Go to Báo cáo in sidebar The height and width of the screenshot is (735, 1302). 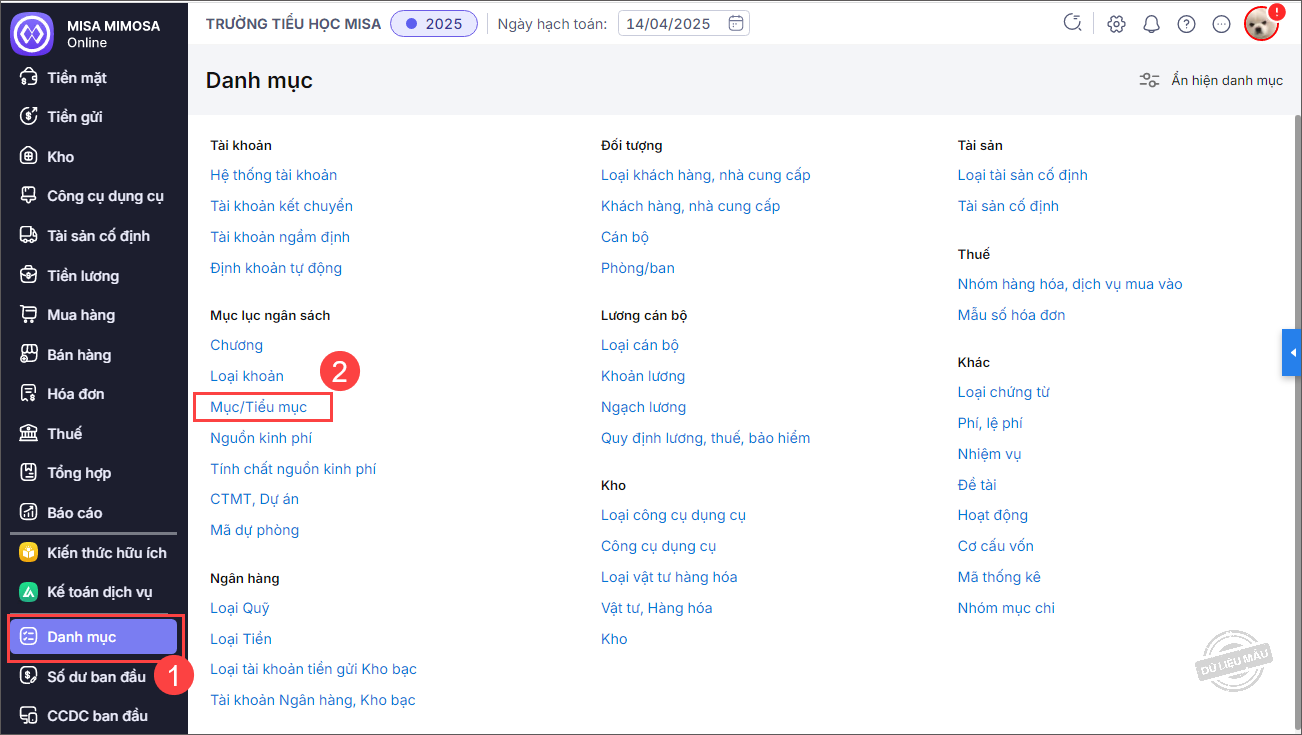click(x=75, y=513)
